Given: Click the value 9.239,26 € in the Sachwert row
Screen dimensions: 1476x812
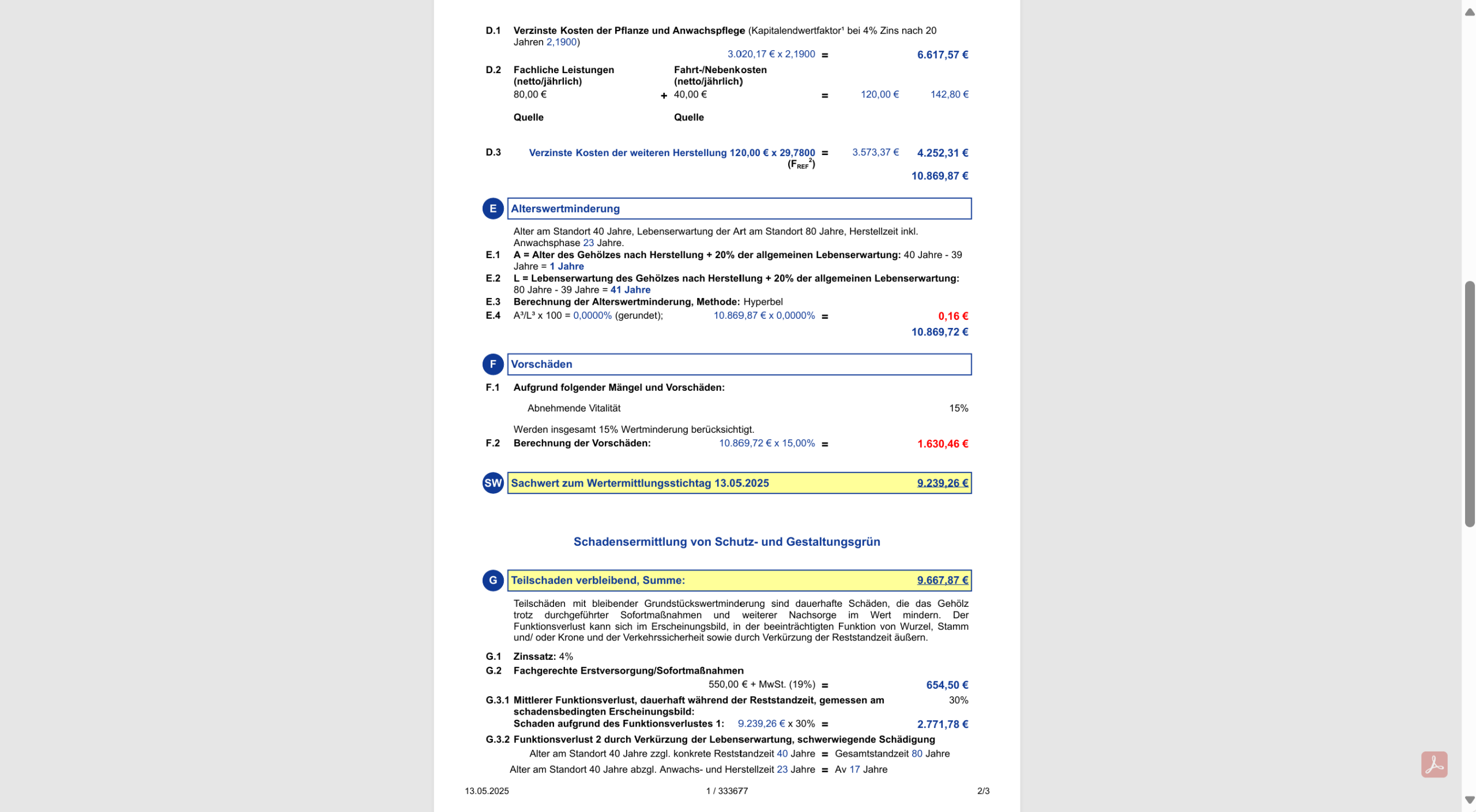Looking at the screenshot, I should (943, 483).
